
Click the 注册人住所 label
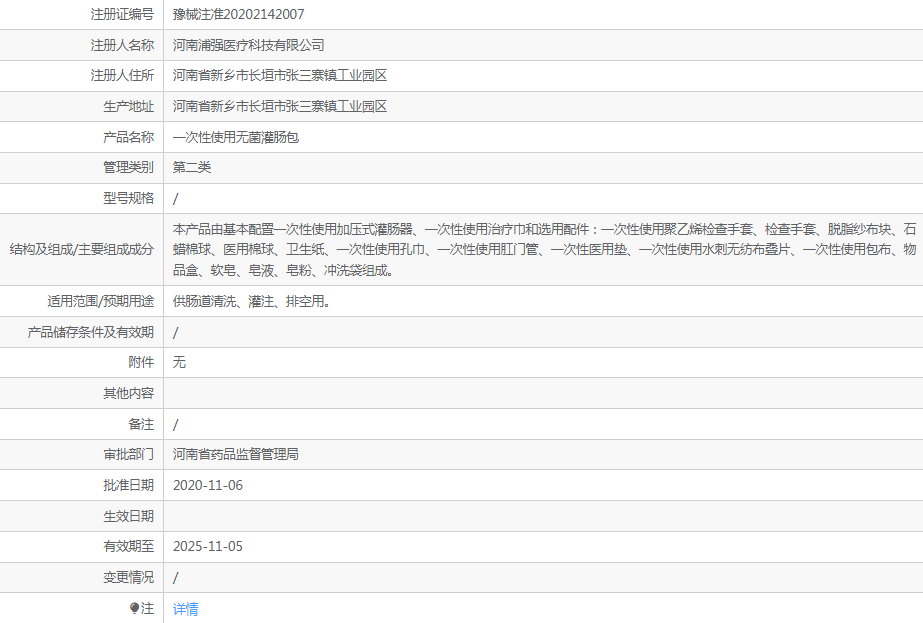122,75
